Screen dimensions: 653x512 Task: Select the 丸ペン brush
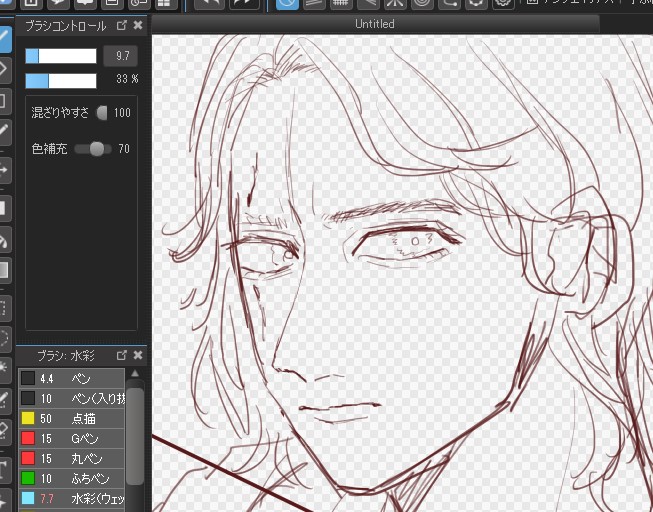[x=72, y=459]
